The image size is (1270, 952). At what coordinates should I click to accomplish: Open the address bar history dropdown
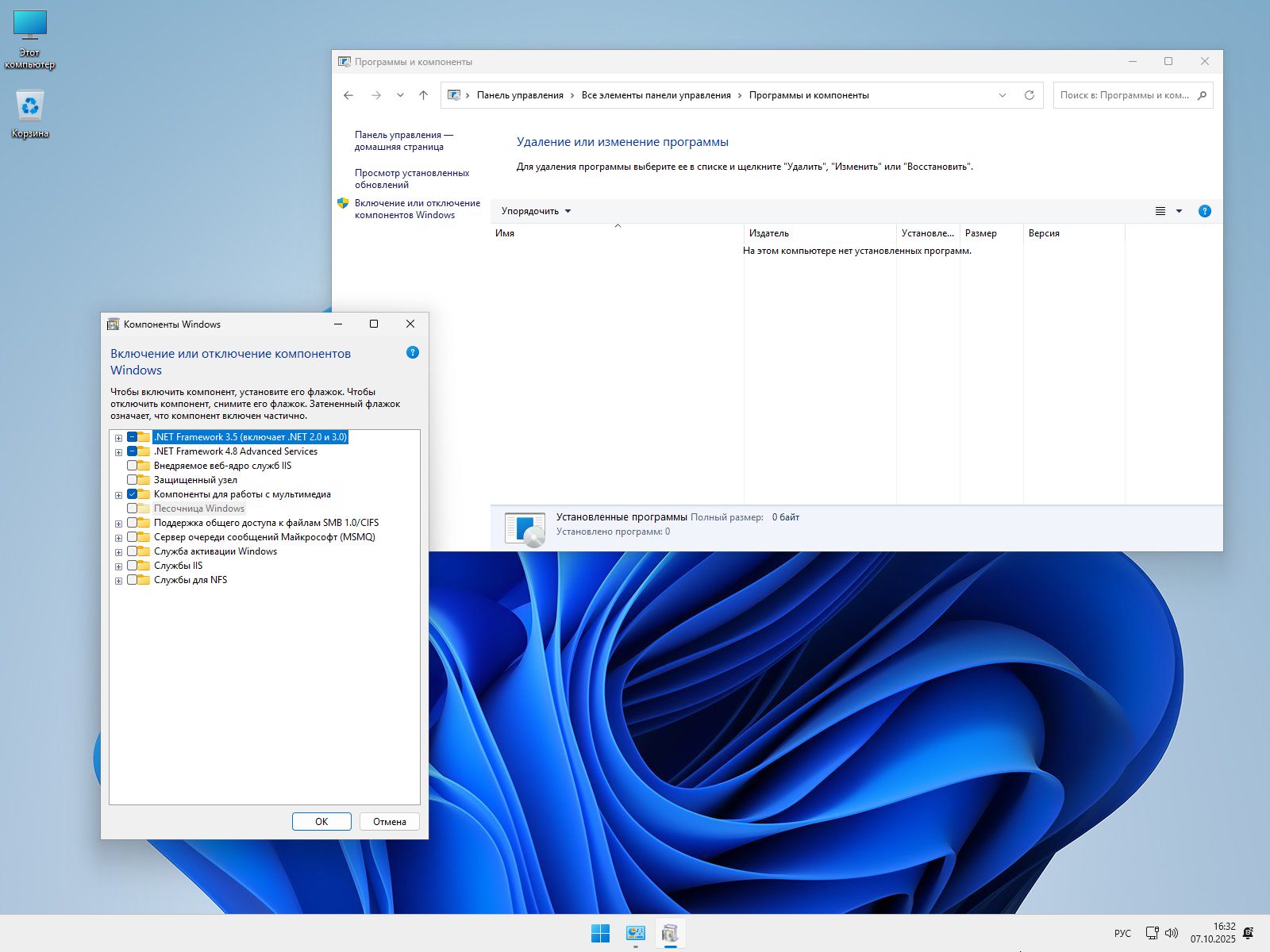pyautogui.click(x=1002, y=95)
